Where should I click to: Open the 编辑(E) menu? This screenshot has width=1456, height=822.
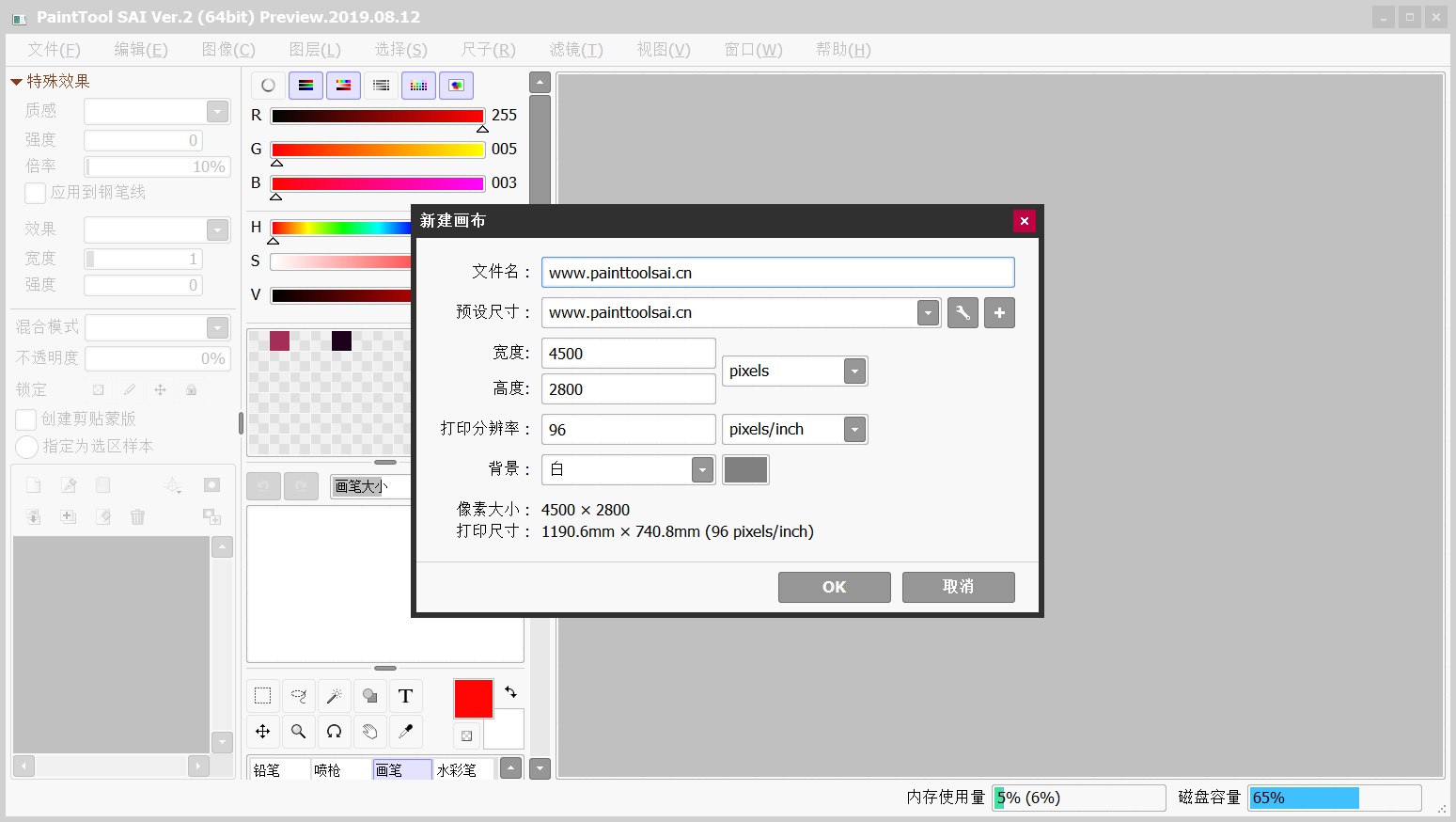pyautogui.click(x=141, y=50)
